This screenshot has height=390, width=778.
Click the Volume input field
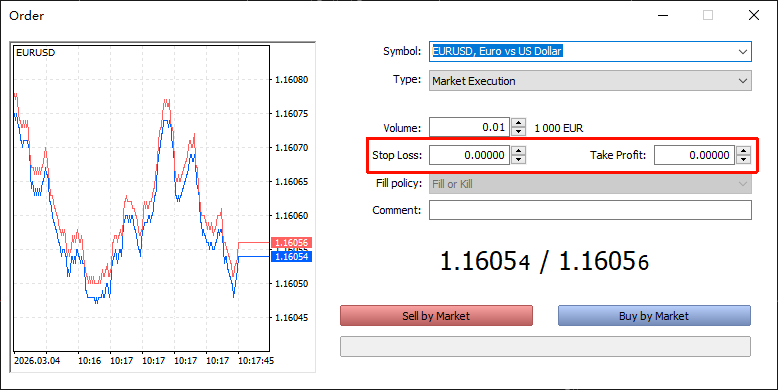coord(469,127)
